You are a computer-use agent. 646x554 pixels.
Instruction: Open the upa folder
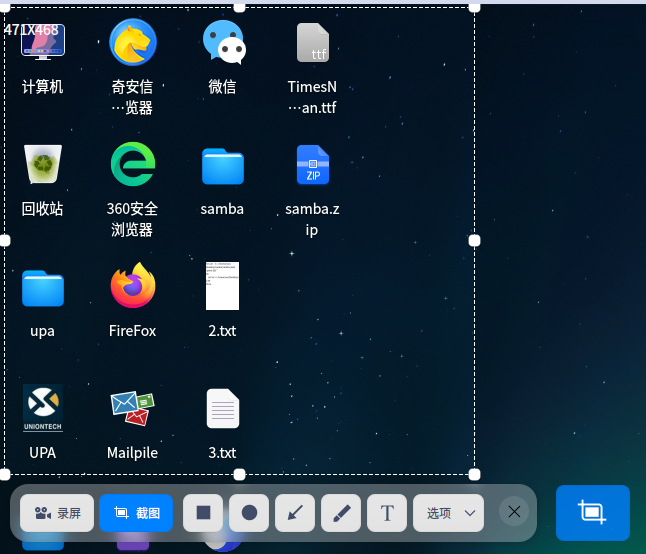(x=43, y=288)
